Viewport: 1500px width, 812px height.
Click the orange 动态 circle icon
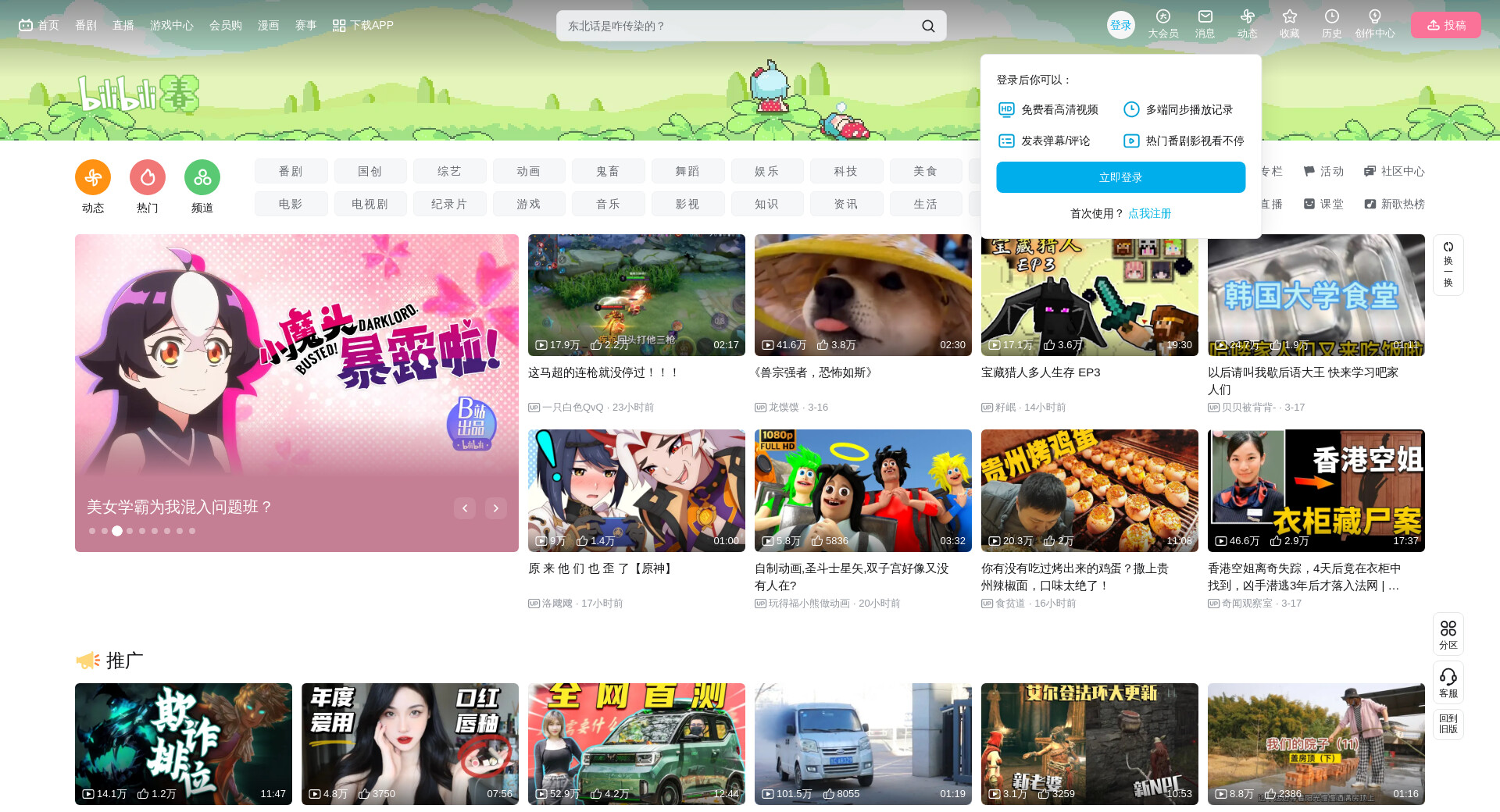[93, 178]
